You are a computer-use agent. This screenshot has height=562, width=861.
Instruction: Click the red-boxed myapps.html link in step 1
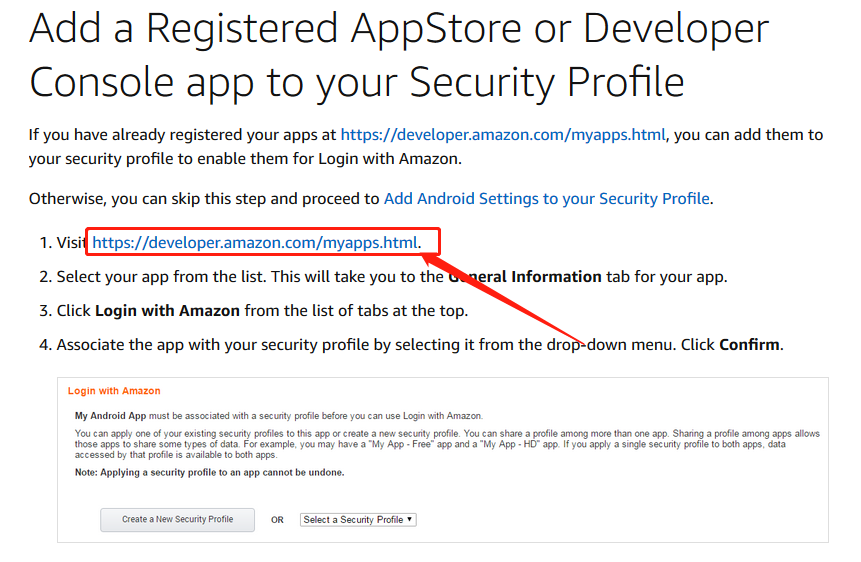255,242
